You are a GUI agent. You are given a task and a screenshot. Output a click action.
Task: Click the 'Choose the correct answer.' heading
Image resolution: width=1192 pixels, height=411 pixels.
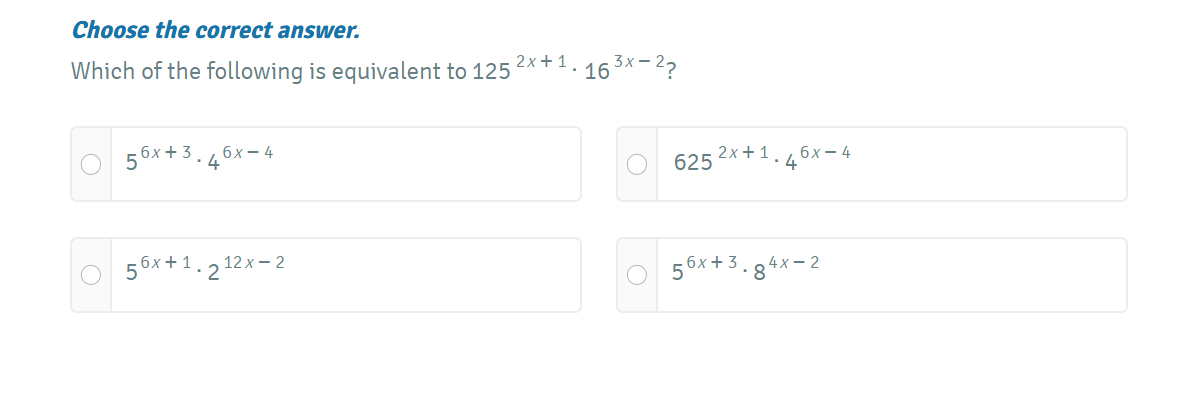(215, 30)
